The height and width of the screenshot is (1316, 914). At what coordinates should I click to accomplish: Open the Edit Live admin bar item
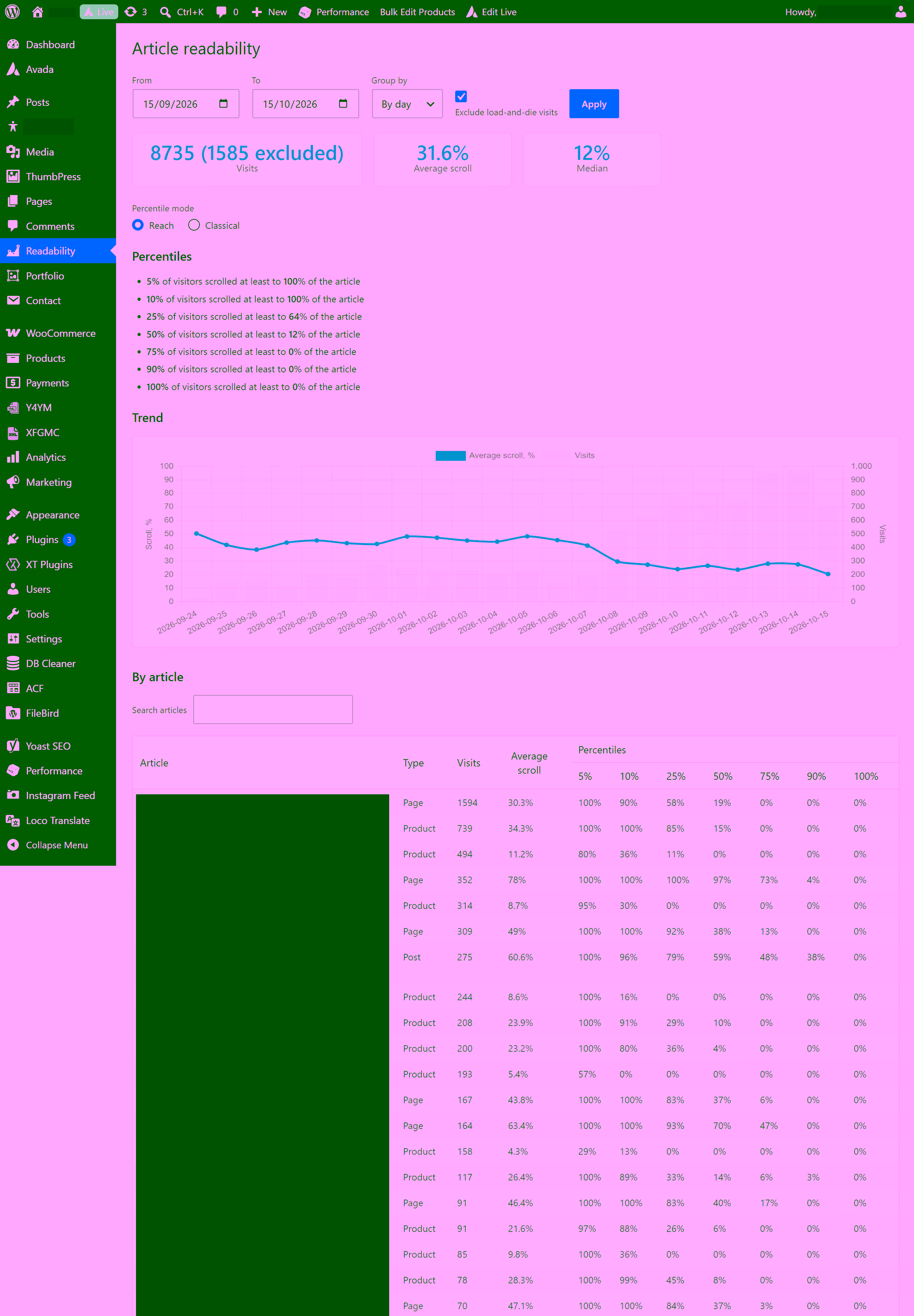[491, 12]
